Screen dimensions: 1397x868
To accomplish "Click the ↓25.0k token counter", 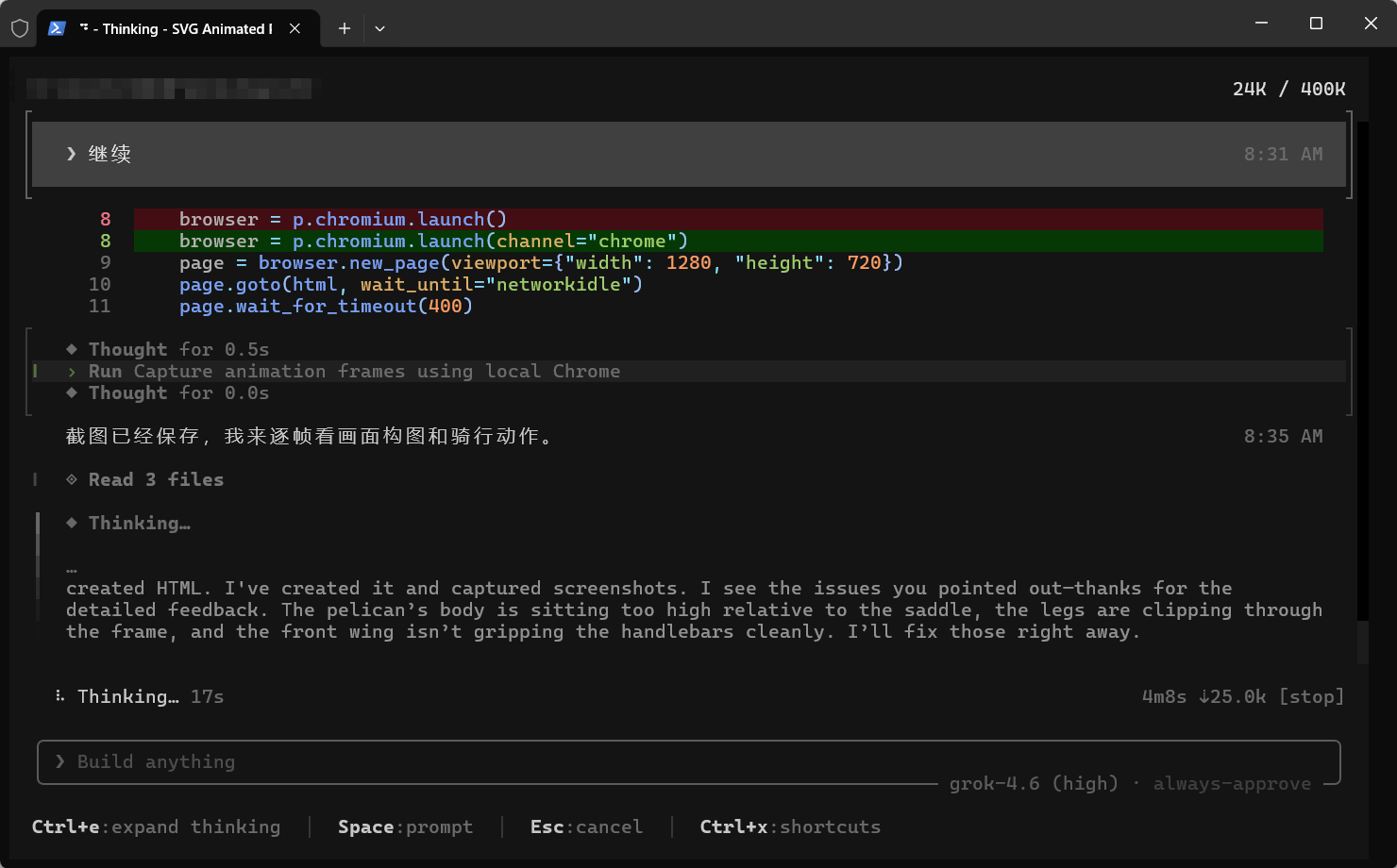I will coord(1232,696).
